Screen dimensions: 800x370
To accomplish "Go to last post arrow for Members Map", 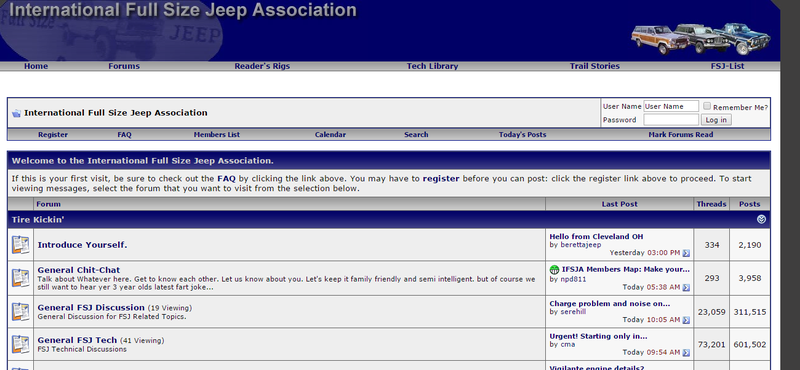I will click(686, 288).
